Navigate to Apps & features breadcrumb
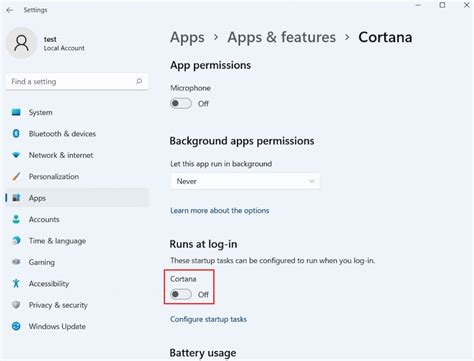The height and width of the screenshot is (361, 474). click(282, 37)
